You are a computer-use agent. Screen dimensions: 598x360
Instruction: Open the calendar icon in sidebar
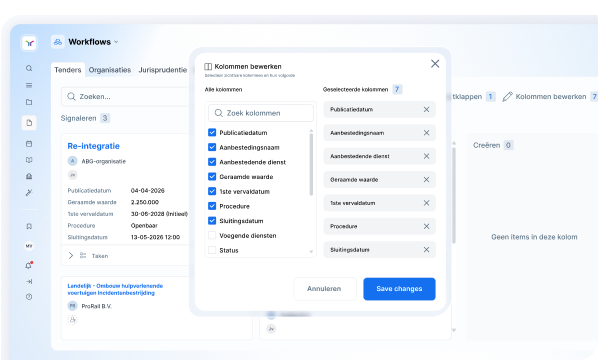[x=29, y=144]
